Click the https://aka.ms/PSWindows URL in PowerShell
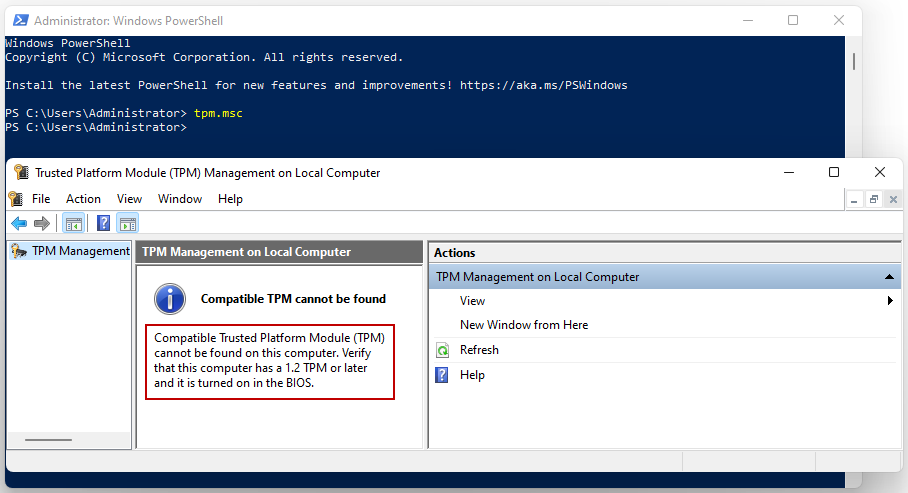Image resolution: width=908 pixels, height=493 pixels. pos(544,85)
